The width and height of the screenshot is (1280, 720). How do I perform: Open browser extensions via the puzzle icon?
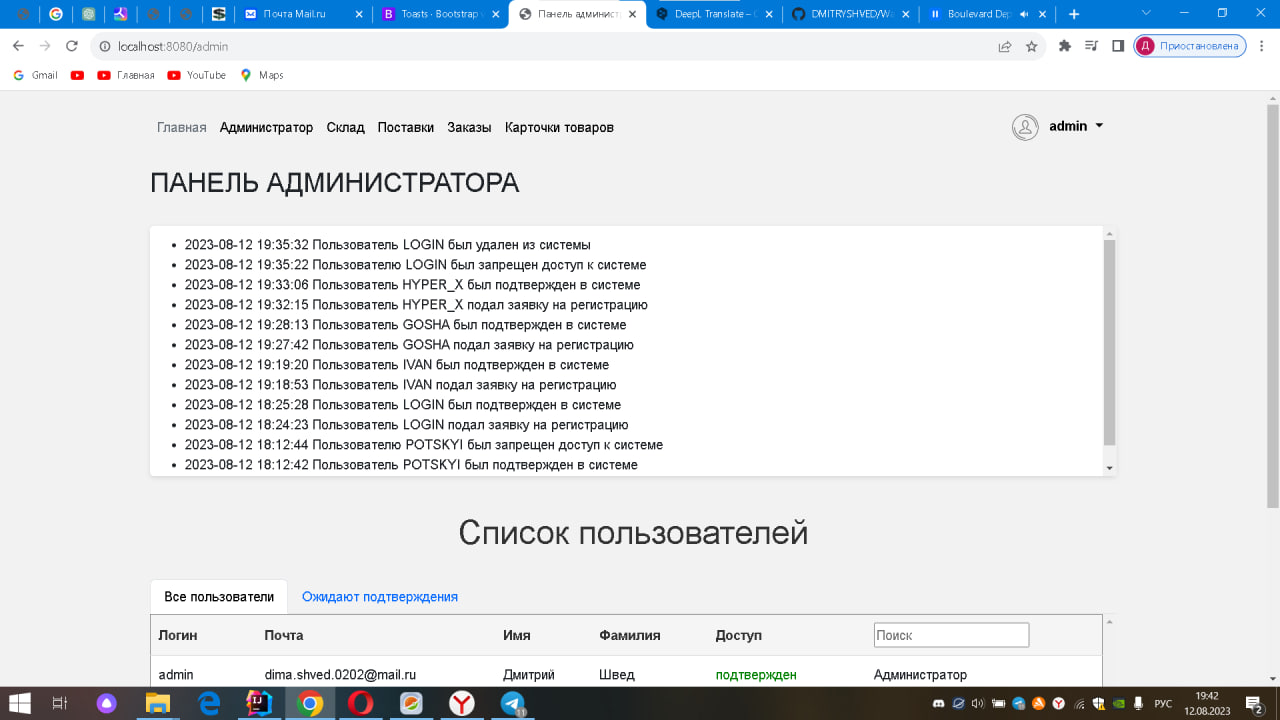tap(1064, 46)
